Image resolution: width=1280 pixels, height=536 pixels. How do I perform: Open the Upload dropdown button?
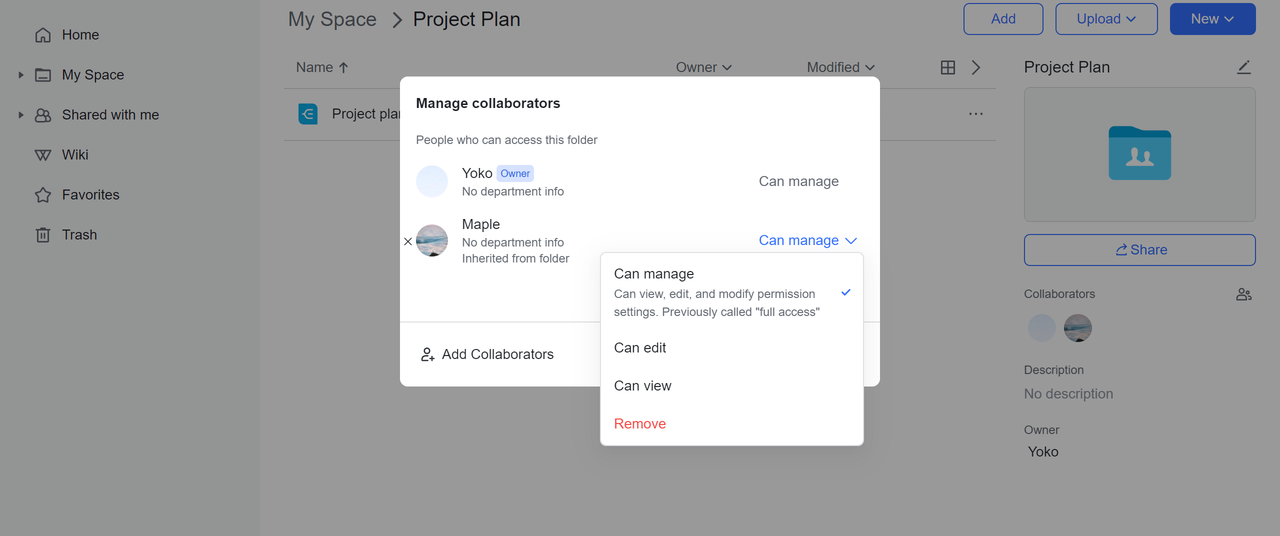click(x=1106, y=19)
